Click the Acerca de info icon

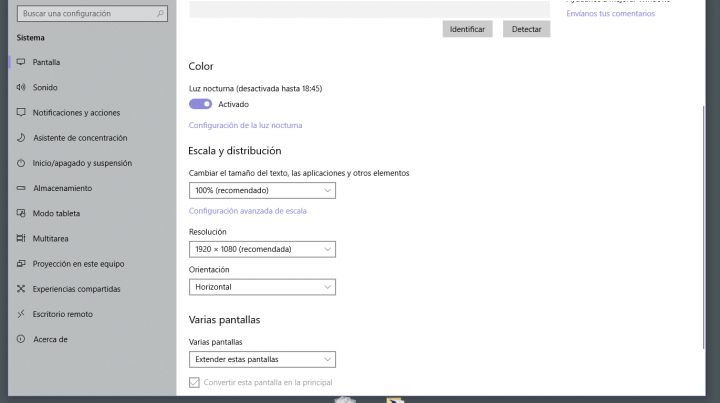pyautogui.click(x=21, y=339)
